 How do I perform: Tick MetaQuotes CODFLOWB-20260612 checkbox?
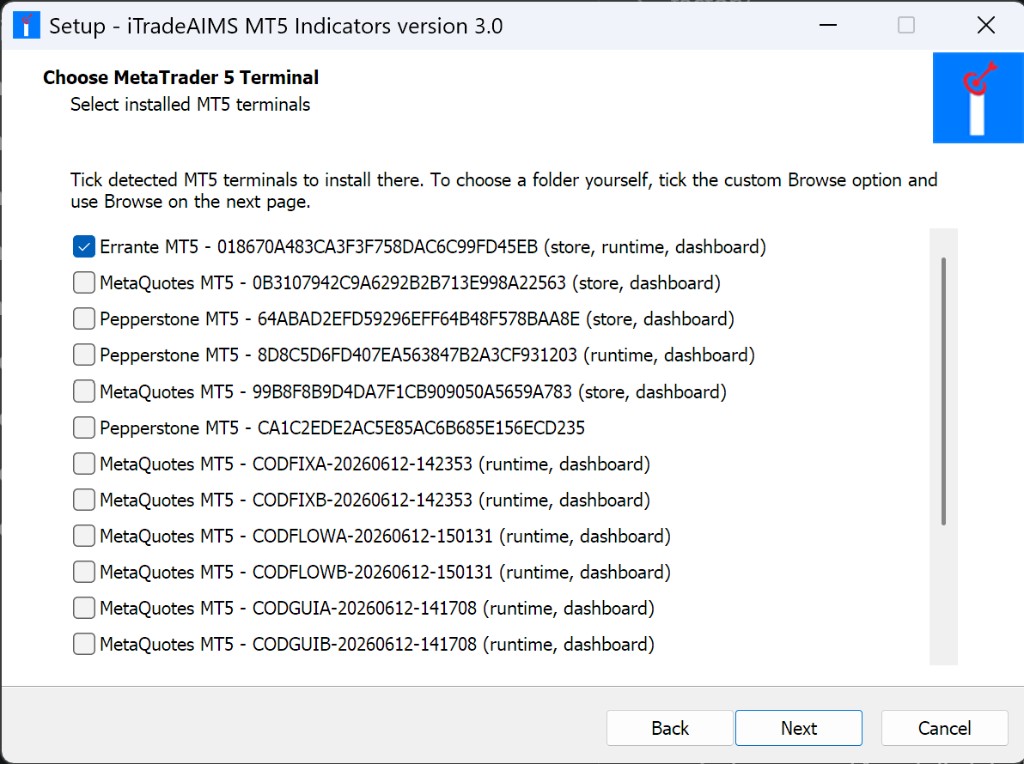tap(84, 572)
